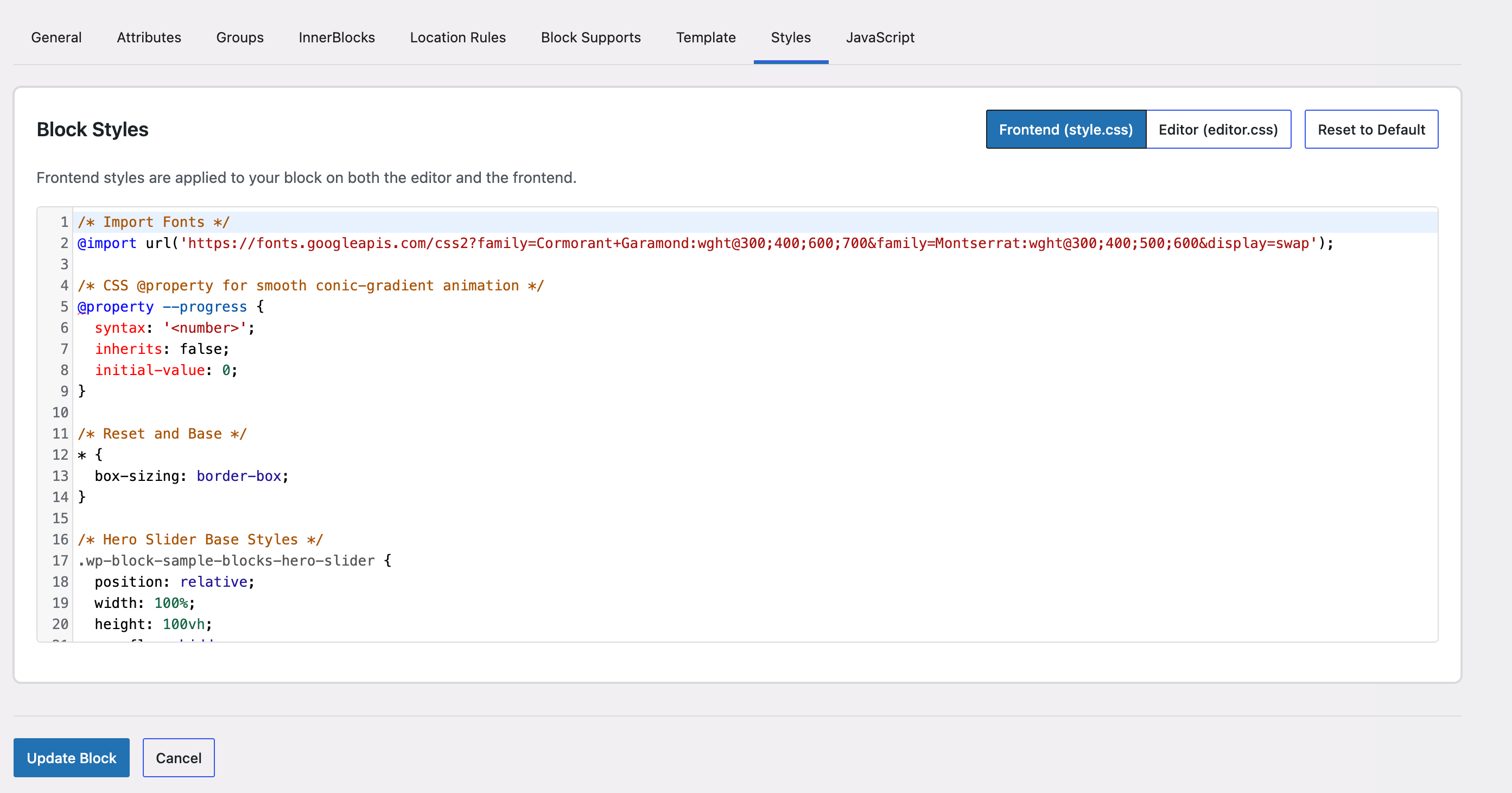This screenshot has height=793, width=1512.
Task: Click the conic-gradient animation comment
Action: coord(311,286)
